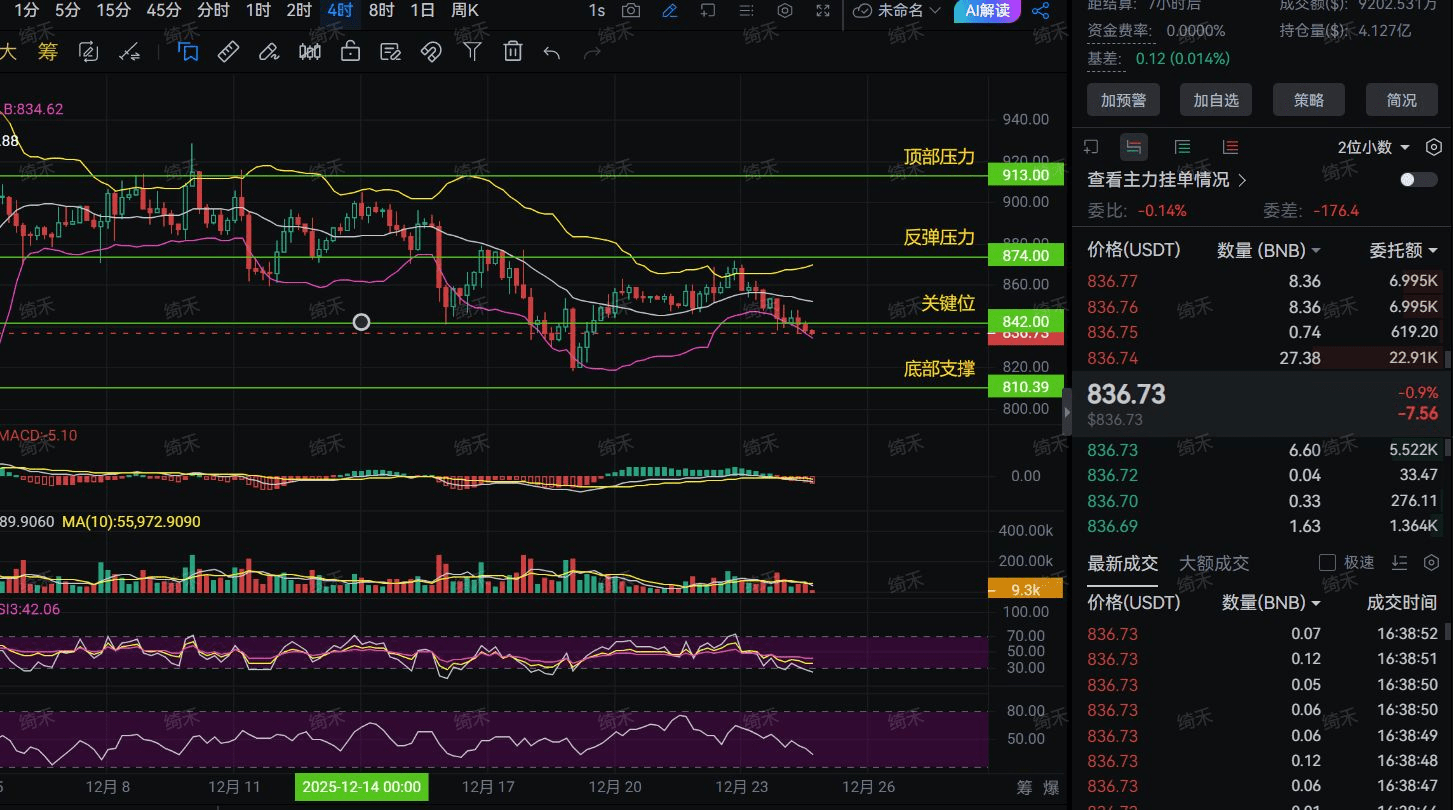Viewport: 1453px width, 810px height.
Task: Expand the 数量 (BNB) order book dropdown
Action: pyautogui.click(x=1268, y=250)
